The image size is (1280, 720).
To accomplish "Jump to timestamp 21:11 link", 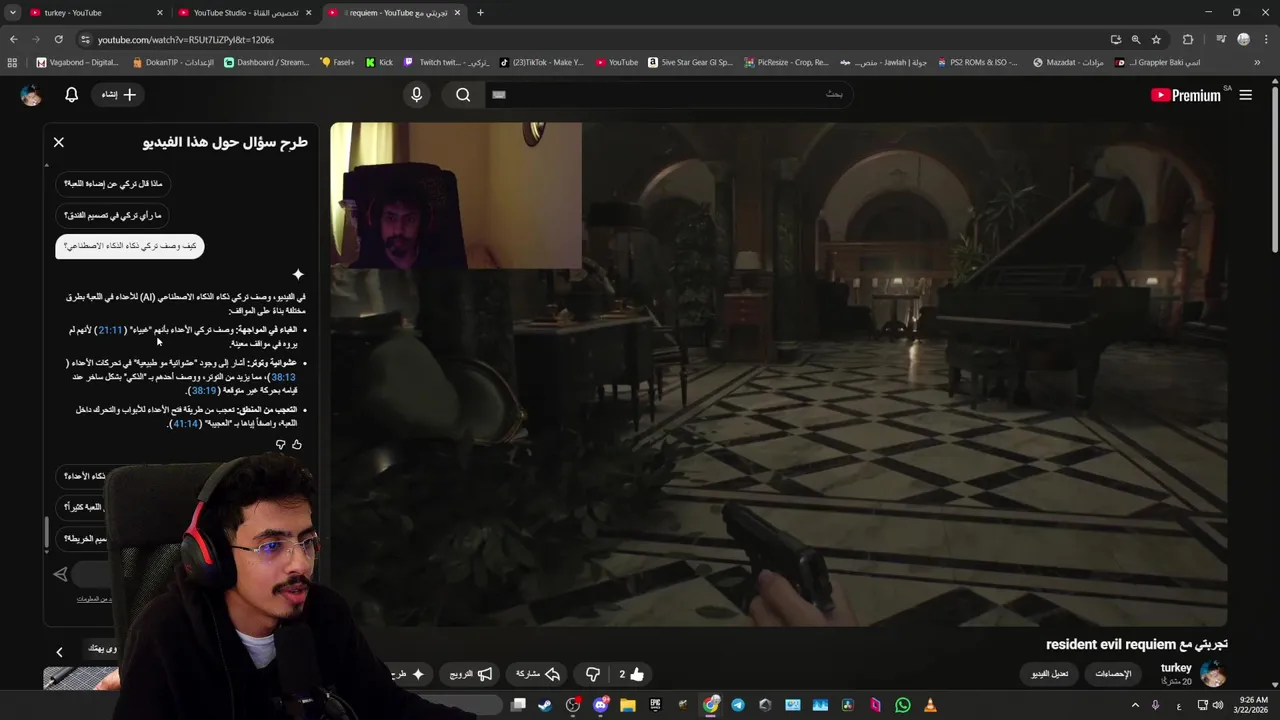I will [110, 330].
